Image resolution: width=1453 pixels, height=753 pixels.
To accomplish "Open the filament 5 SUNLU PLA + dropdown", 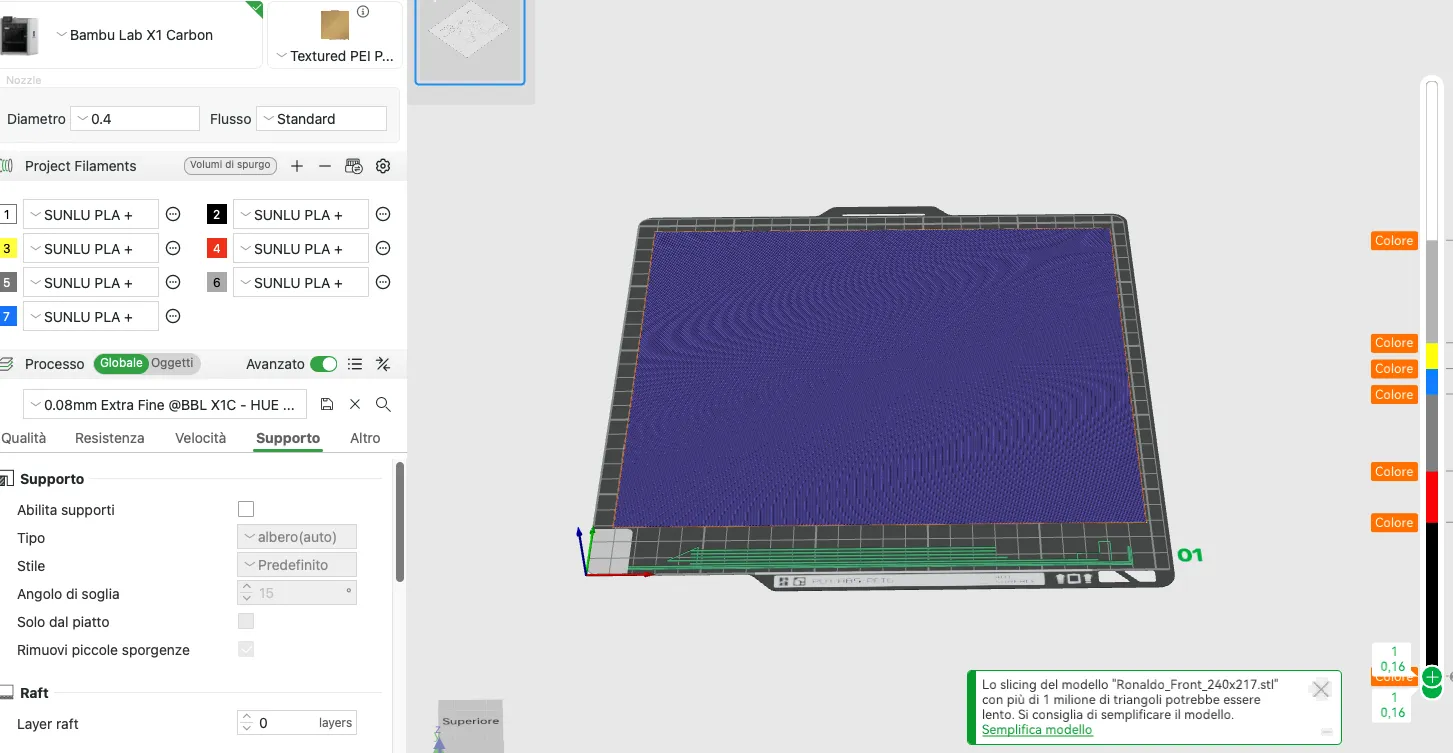I will (91, 283).
